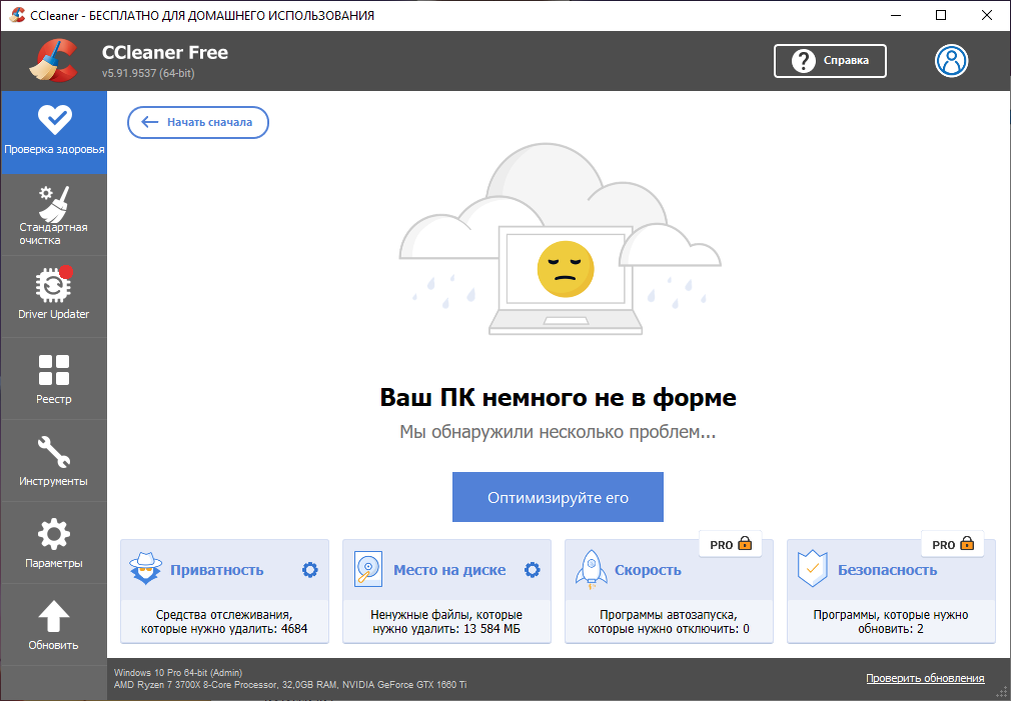Click text Мы обнаружили несколько проблем...
1011x701 pixels.
click(x=558, y=432)
